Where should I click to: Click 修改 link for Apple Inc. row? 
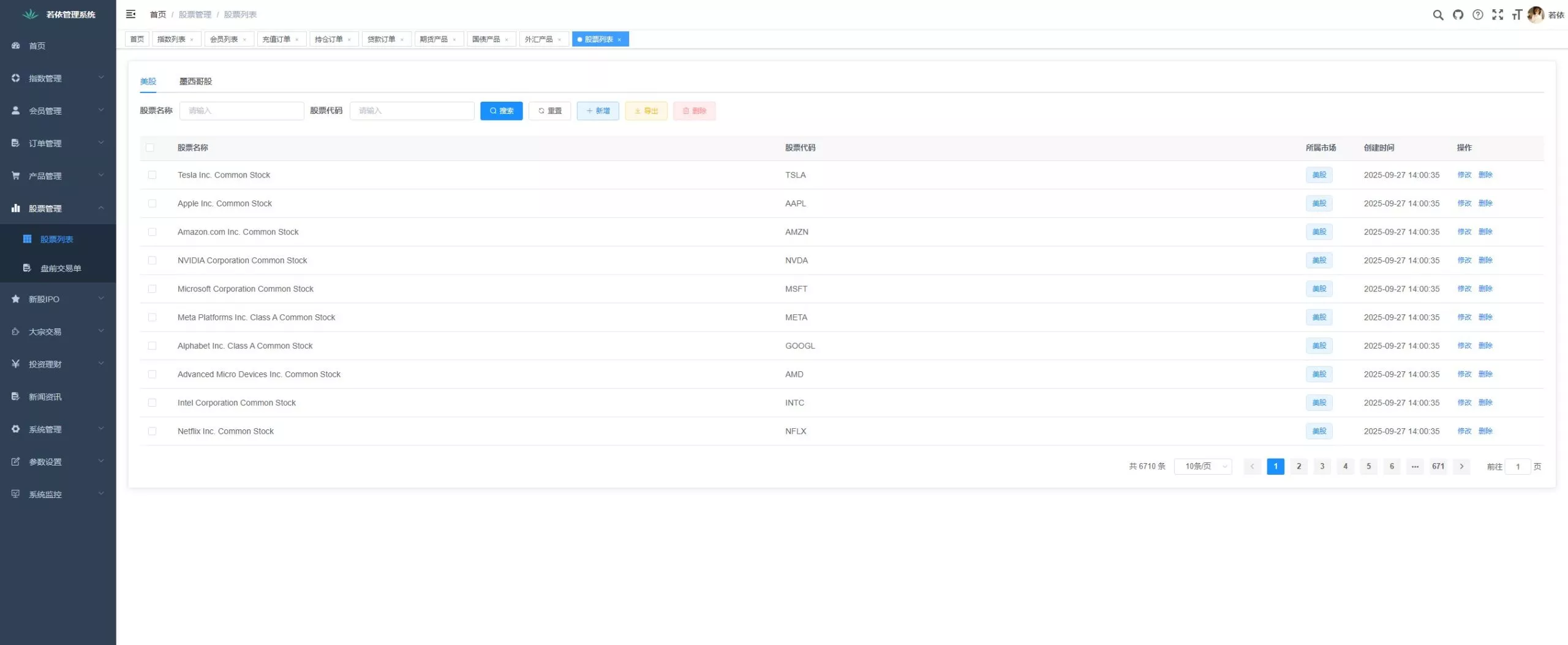[1464, 203]
